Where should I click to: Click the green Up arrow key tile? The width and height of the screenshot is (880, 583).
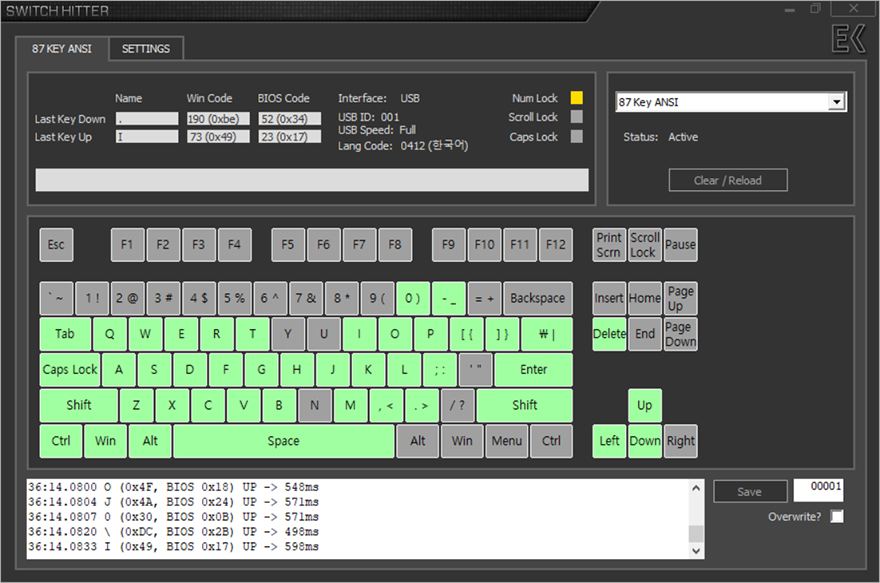tap(645, 405)
